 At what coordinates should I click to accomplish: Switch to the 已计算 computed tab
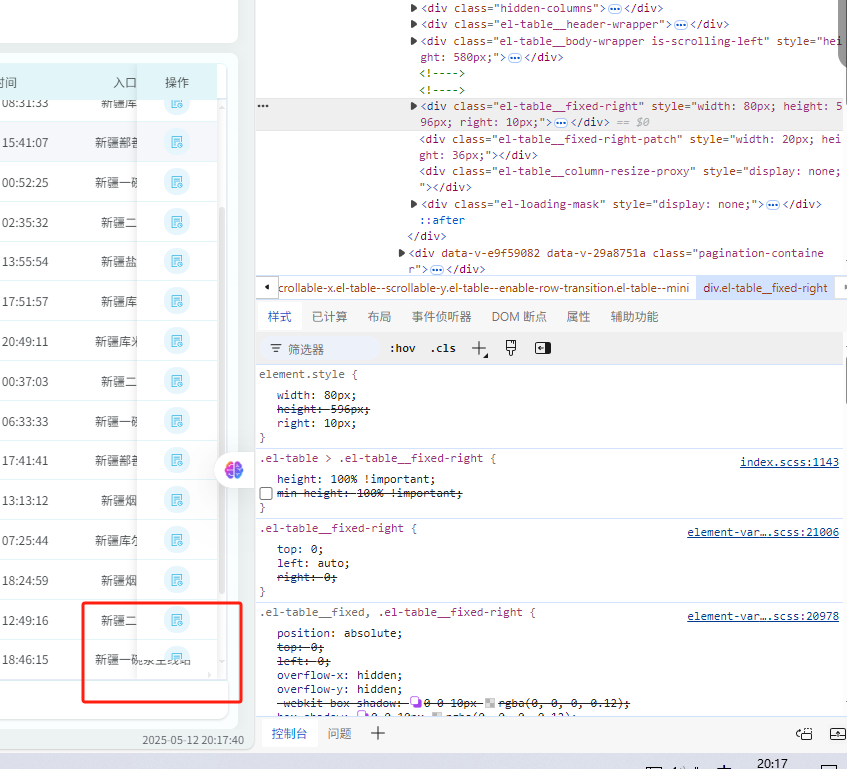(330, 317)
